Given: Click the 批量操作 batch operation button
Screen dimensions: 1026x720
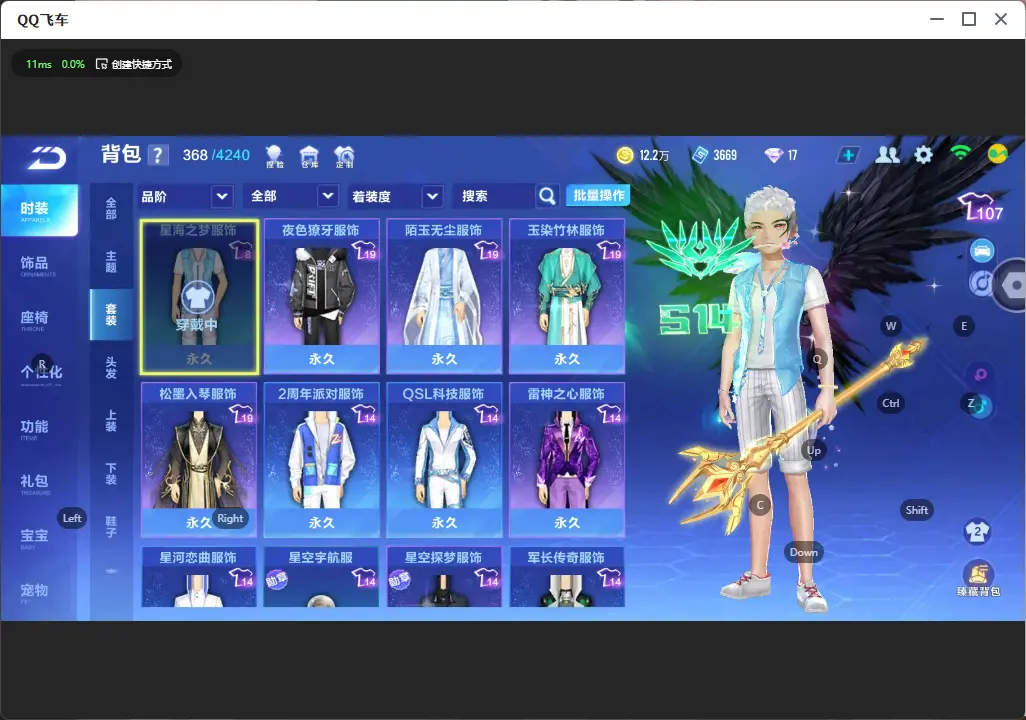Looking at the screenshot, I should point(598,196).
